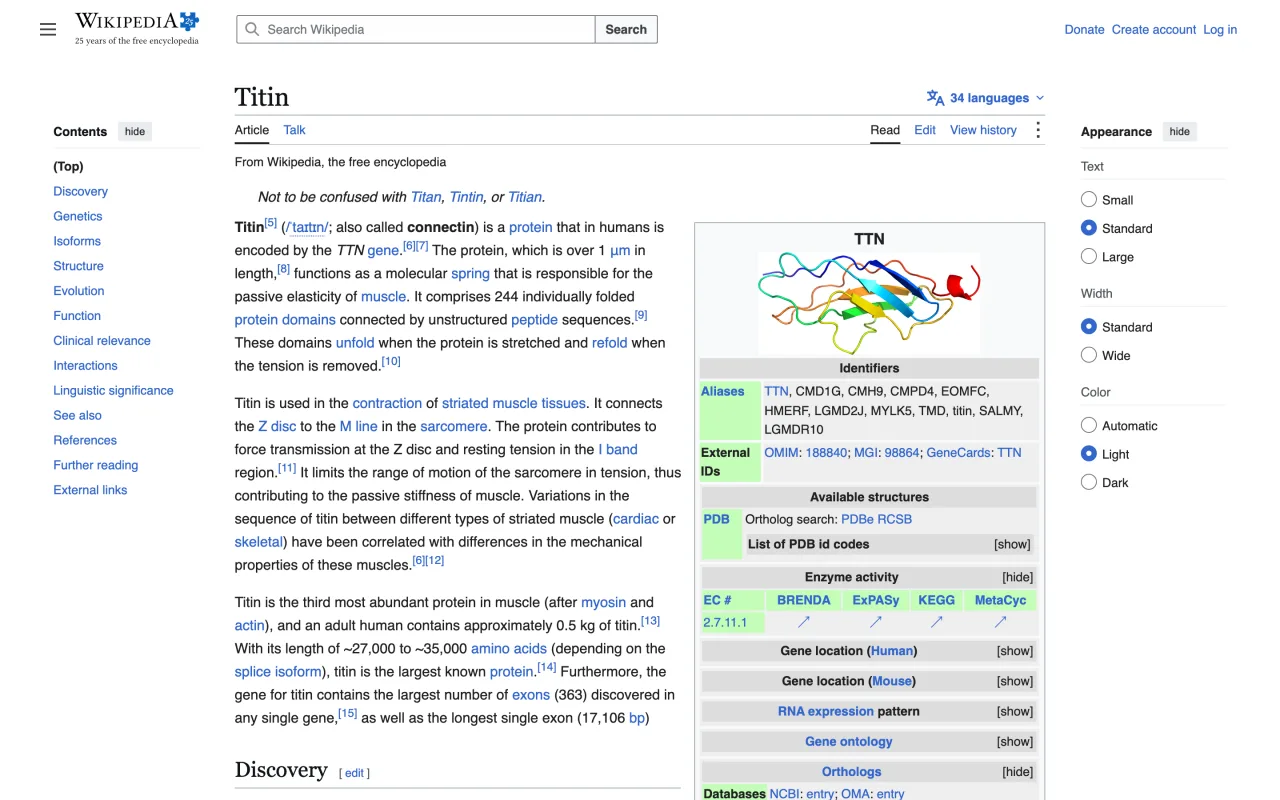Click the magnifier icon in search box

point(253,29)
